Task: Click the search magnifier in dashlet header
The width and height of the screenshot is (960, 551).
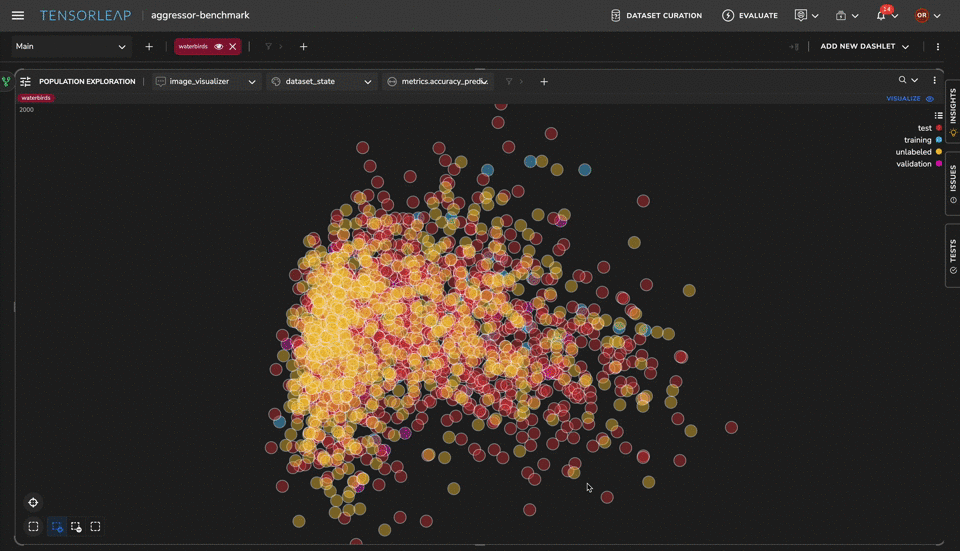Action: pyautogui.click(x=903, y=81)
